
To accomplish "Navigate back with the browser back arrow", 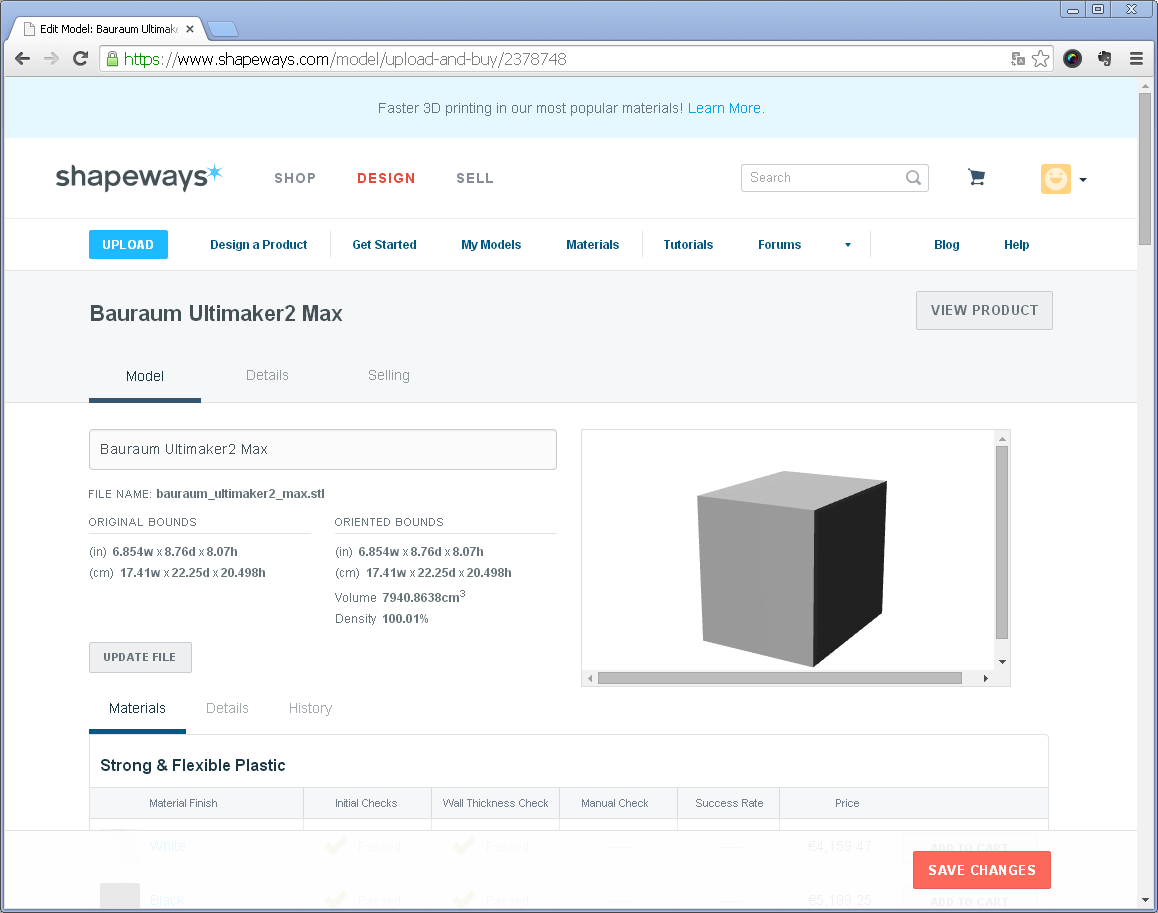I will tap(22, 59).
